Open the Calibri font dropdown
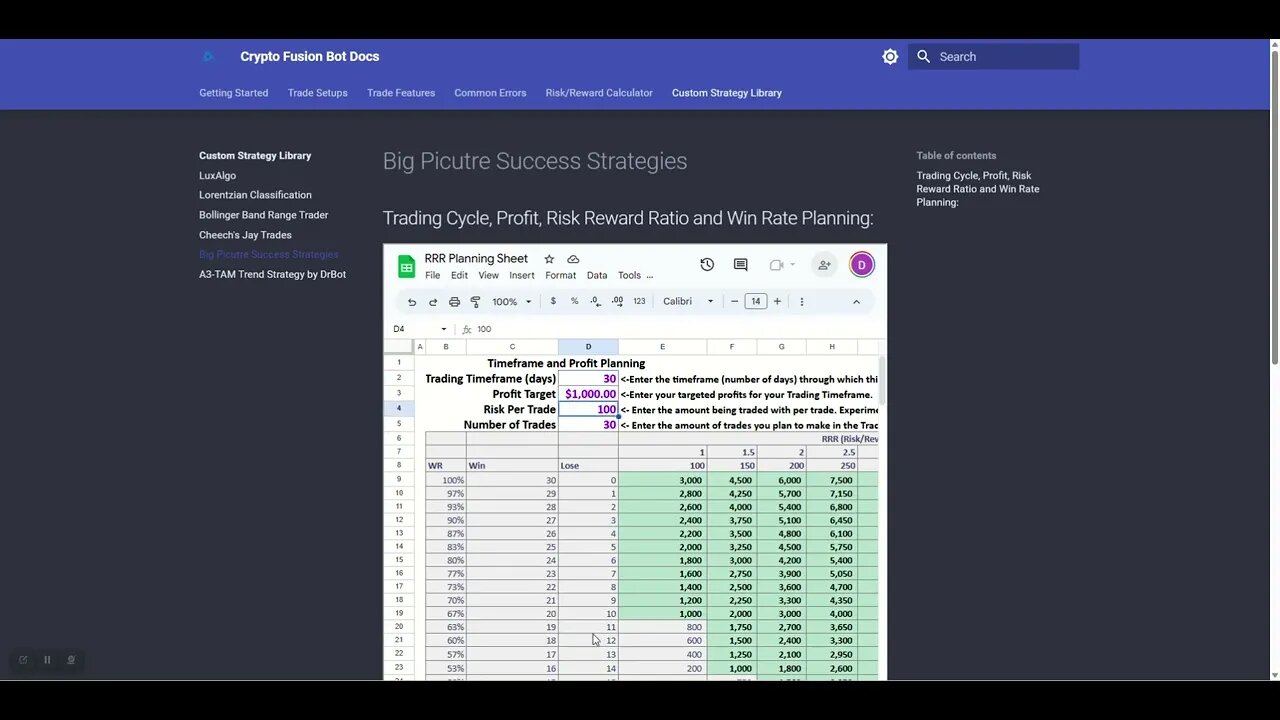 tap(688, 301)
